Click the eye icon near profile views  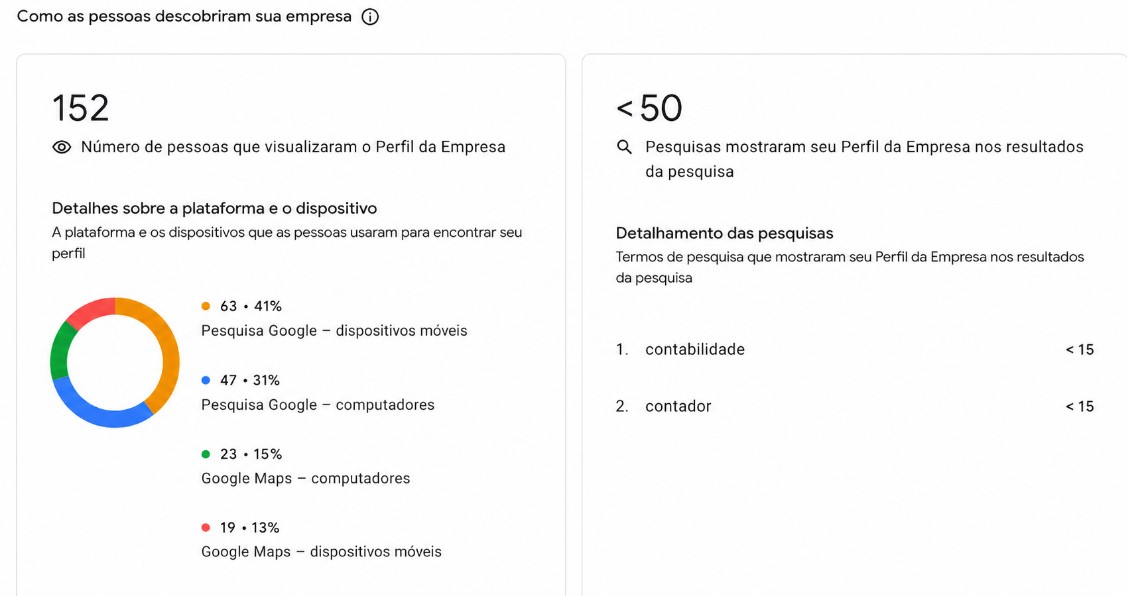point(62,147)
